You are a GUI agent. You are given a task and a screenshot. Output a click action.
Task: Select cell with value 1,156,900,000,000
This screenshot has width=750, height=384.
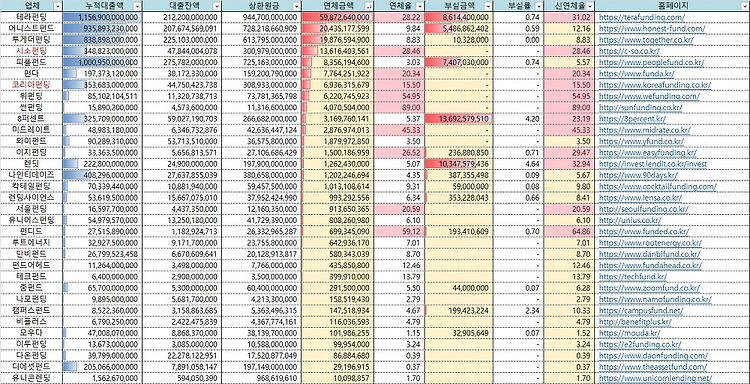click(102, 17)
